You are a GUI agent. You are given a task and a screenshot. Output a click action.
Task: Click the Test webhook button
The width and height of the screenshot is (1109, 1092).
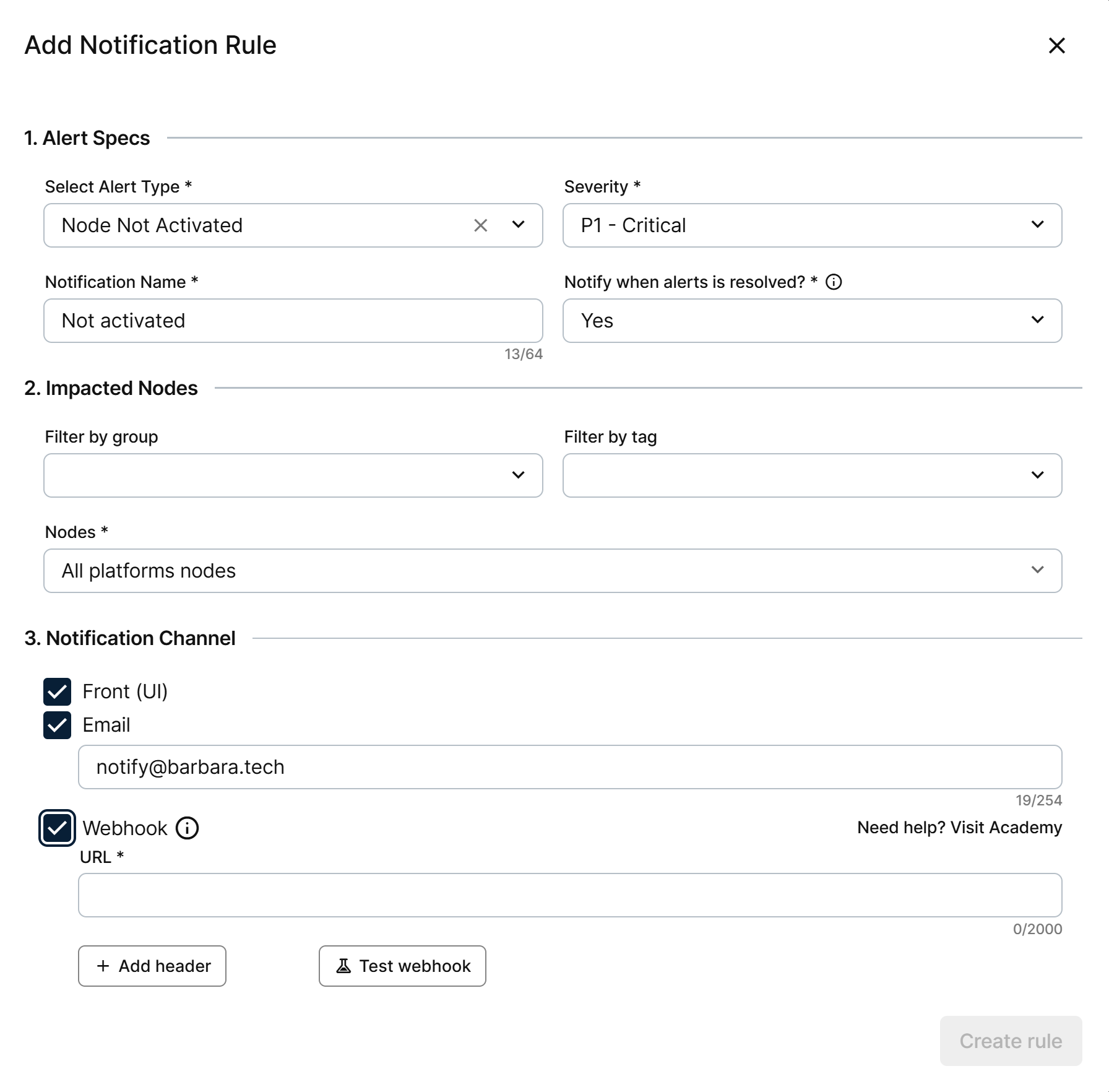coord(402,966)
